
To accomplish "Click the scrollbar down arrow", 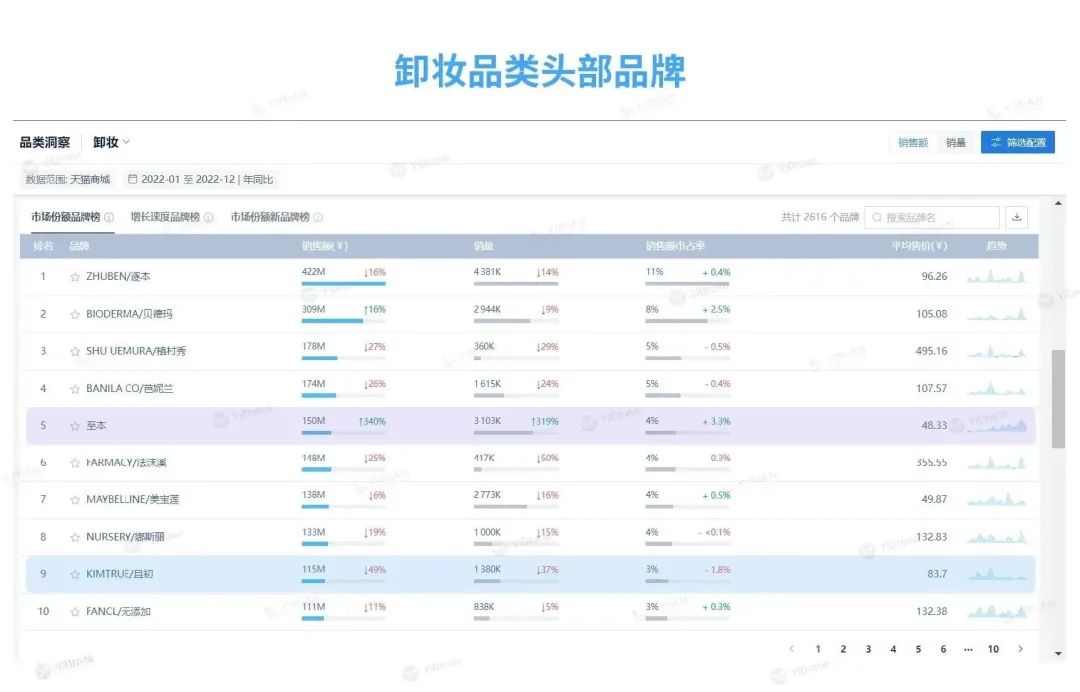I will click(x=1058, y=654).
